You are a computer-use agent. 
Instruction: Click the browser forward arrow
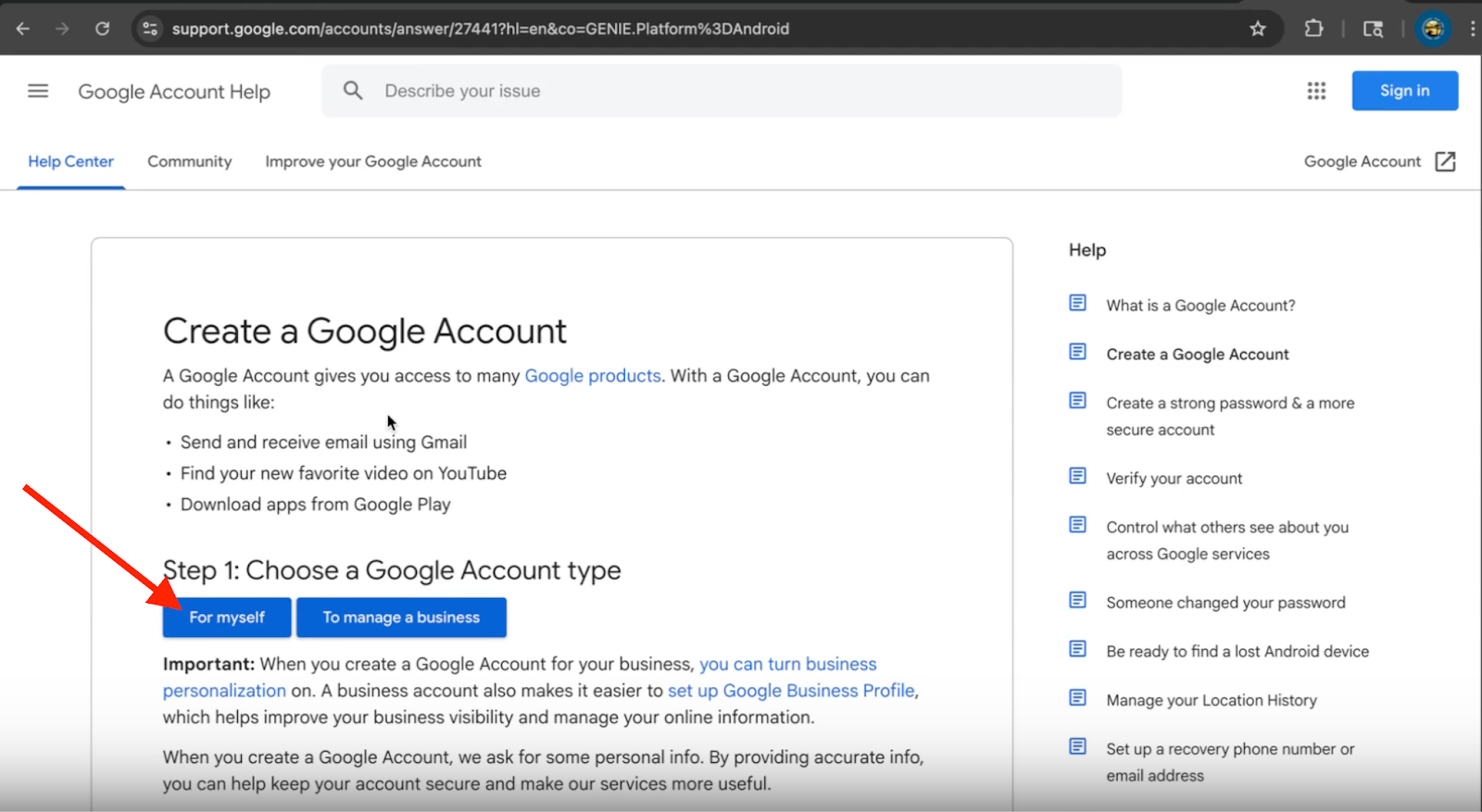(62, 29)
